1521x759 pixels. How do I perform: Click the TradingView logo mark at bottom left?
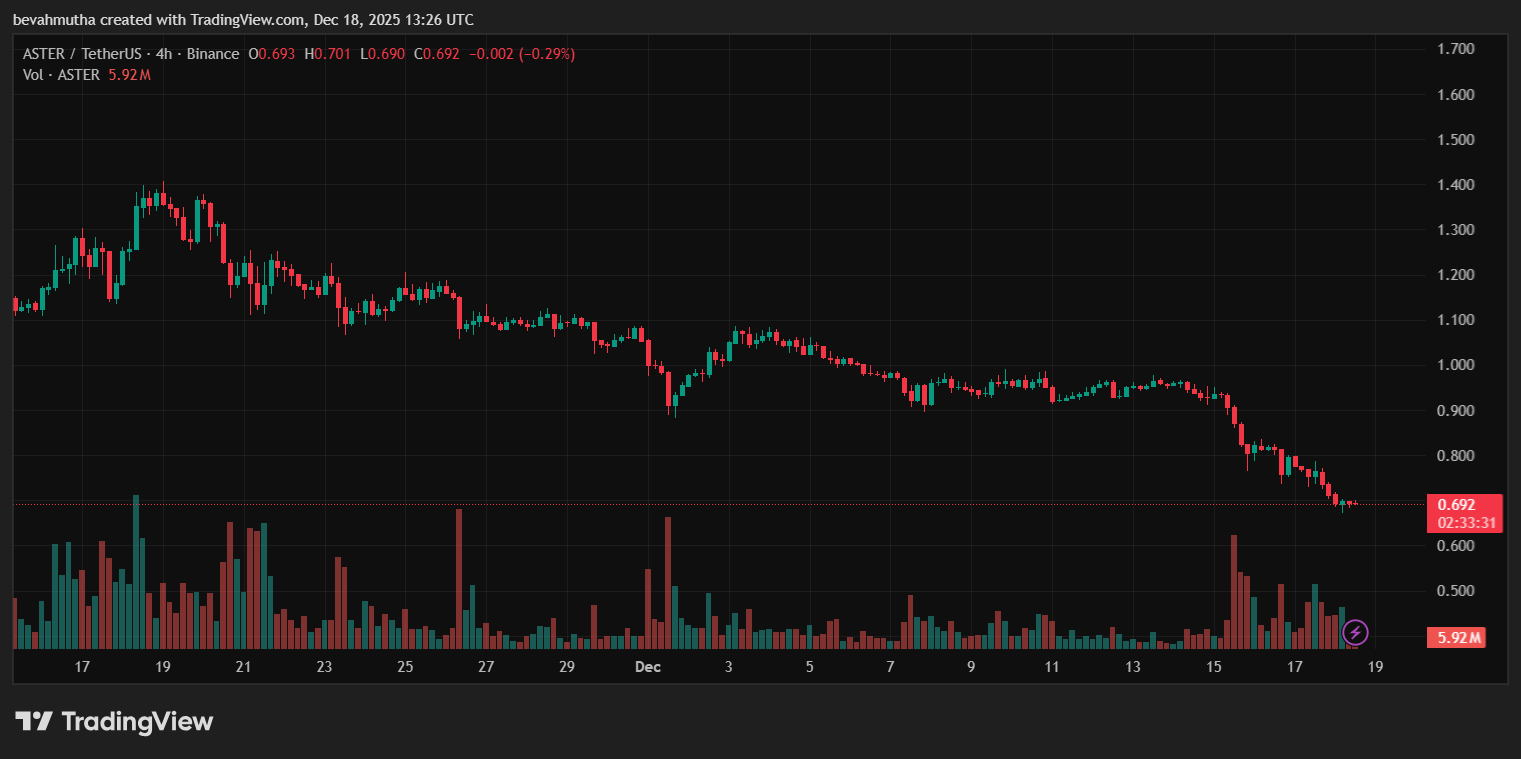pyautogui.click(x=33, y=721)
